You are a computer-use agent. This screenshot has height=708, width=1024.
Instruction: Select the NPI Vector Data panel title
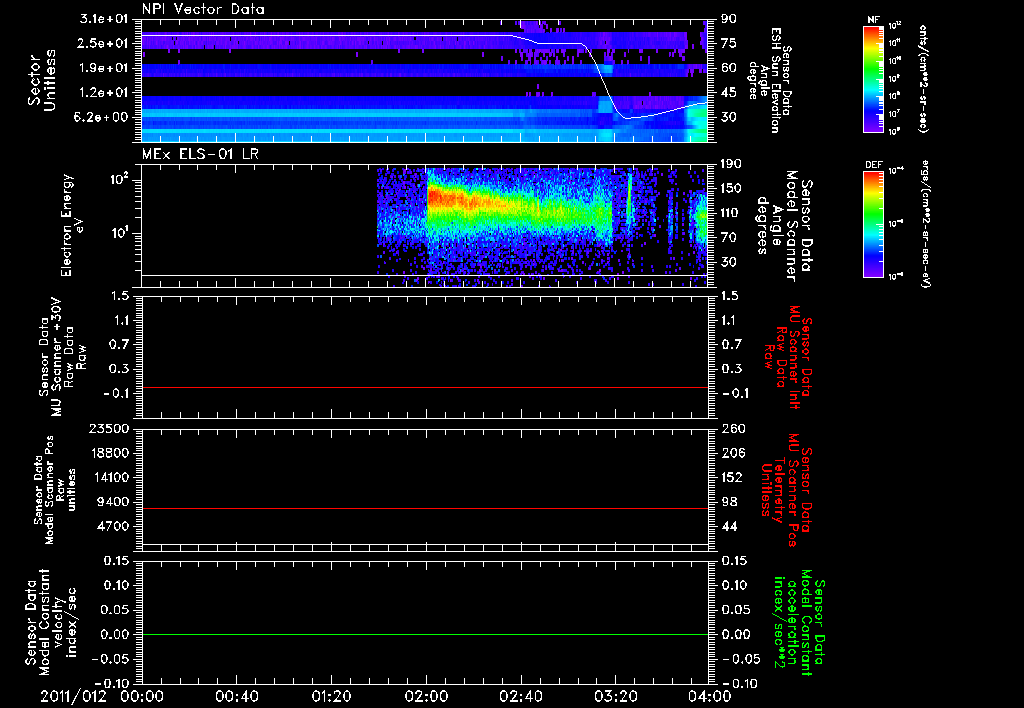click(x=202, y=9)
